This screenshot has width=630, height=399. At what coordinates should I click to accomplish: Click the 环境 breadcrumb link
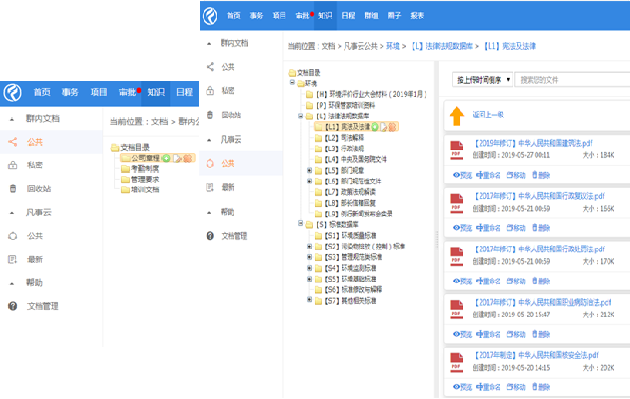click(393, 46)
